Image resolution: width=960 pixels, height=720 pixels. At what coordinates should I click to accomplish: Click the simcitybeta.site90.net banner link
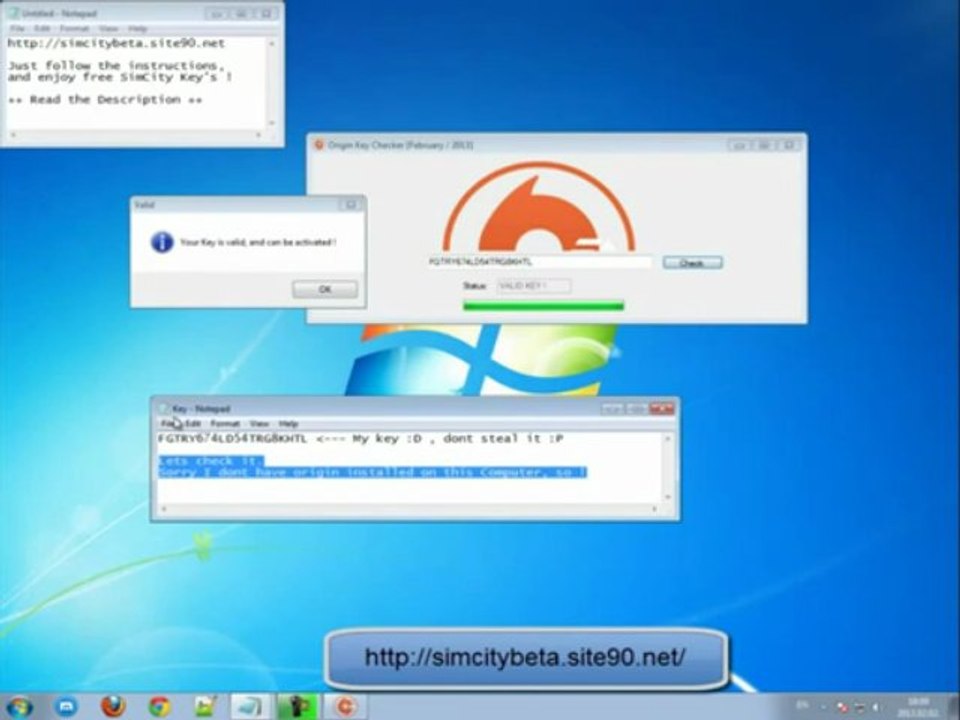click(x=525, y=658)
